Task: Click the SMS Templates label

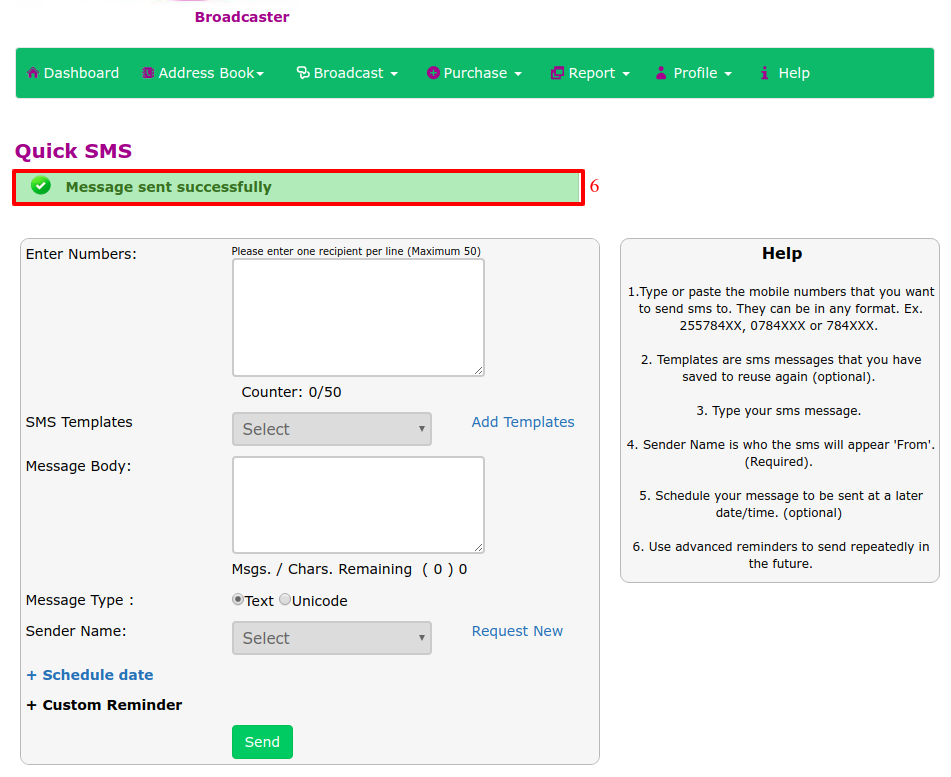Action: click(x=79, y=422)
